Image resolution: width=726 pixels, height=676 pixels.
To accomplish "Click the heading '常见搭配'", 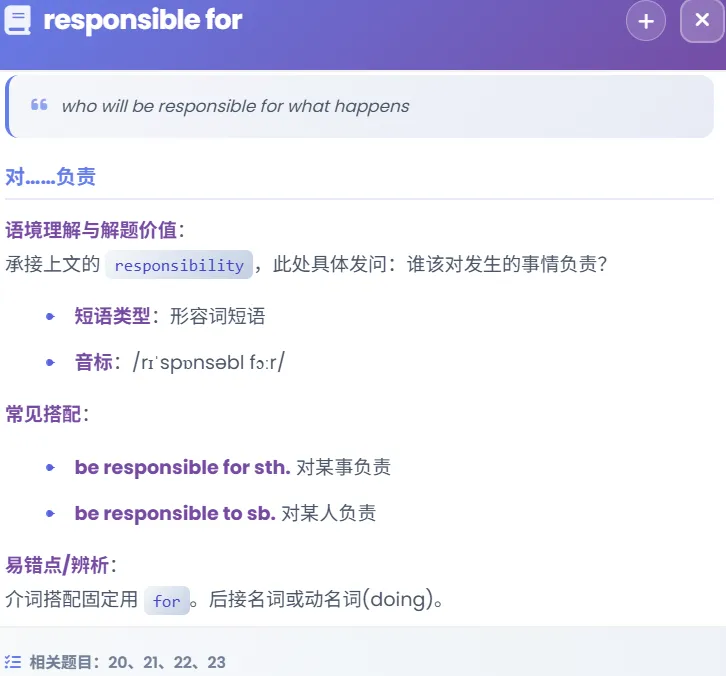I will click(44, 414).
